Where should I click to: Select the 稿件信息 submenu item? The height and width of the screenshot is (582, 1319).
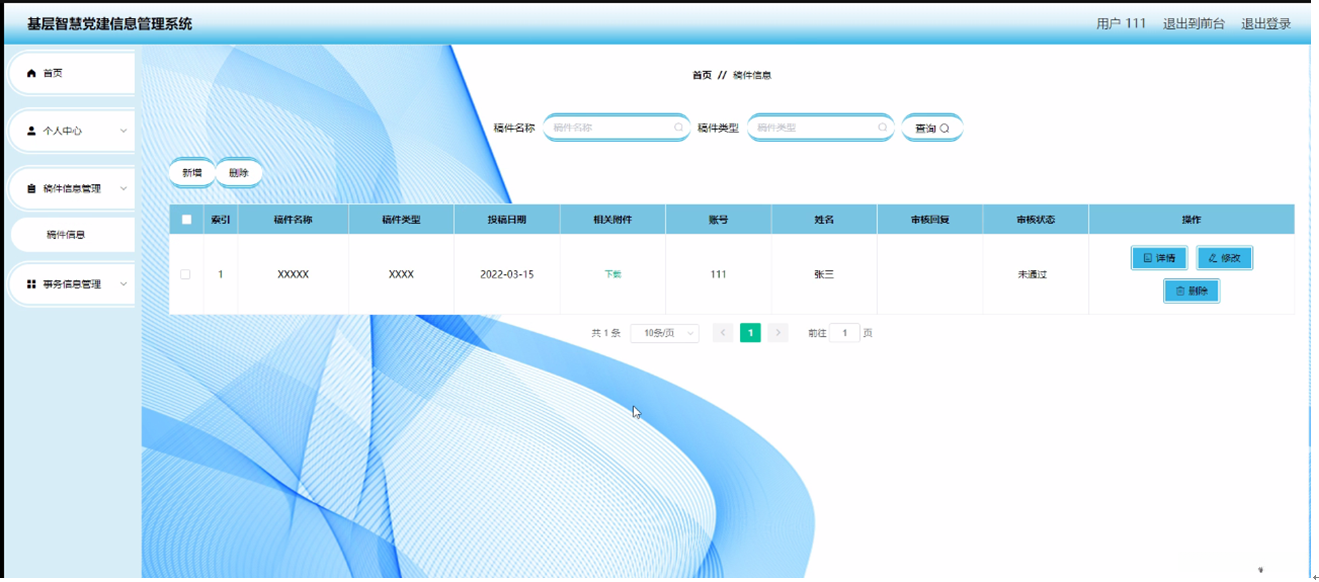point(71,235)
